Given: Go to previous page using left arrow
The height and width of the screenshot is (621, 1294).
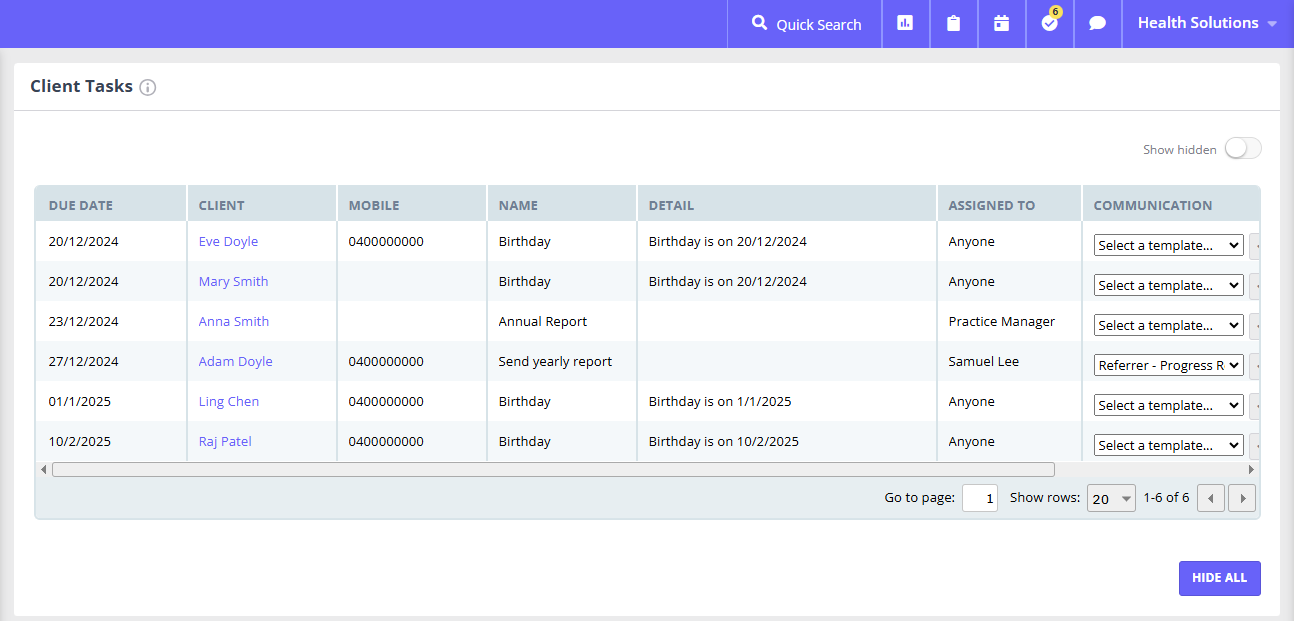Looking at the screenshot, I should click(x=1211, y=498).
